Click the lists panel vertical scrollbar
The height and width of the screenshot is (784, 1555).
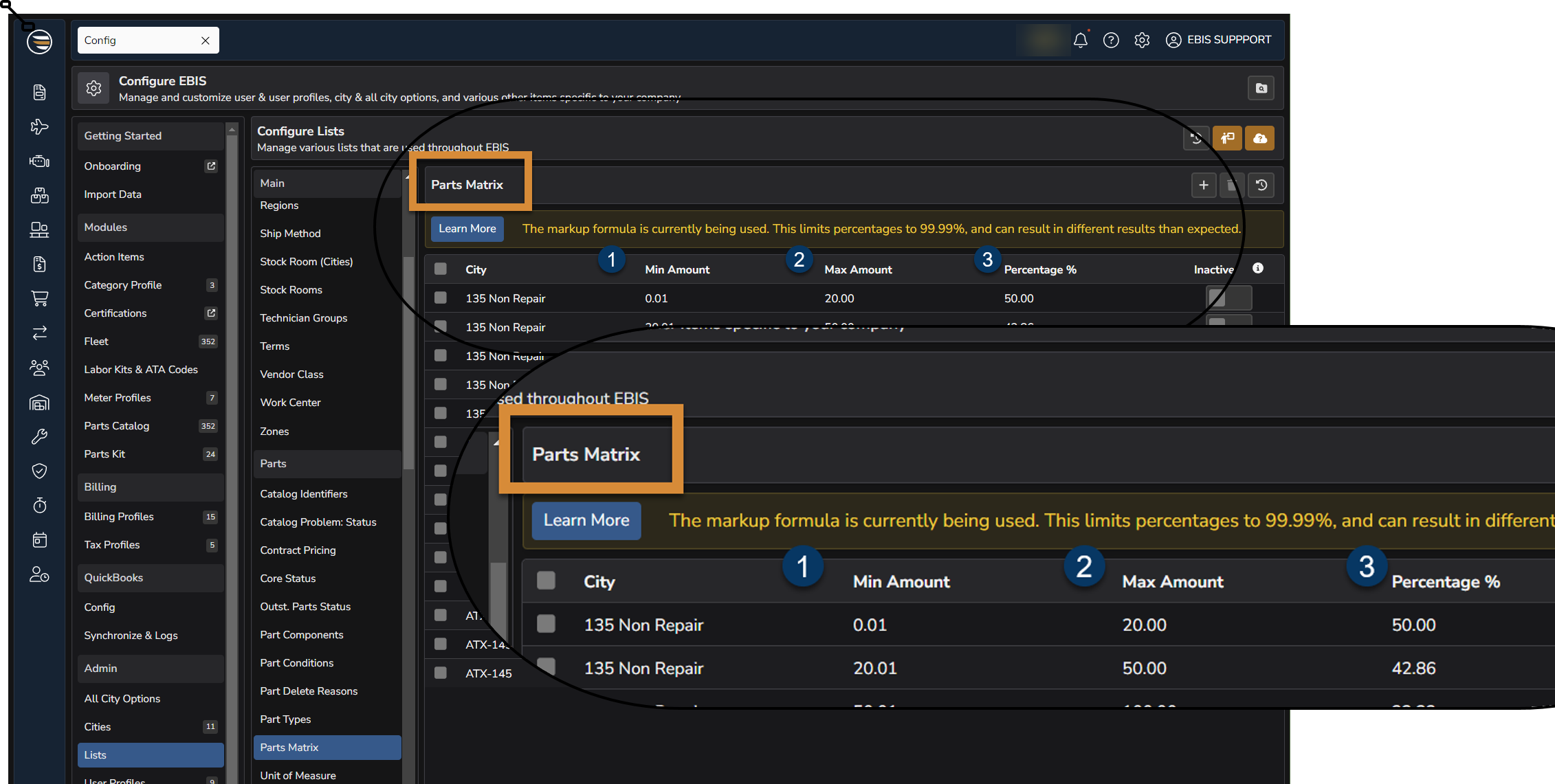(408, 364)
